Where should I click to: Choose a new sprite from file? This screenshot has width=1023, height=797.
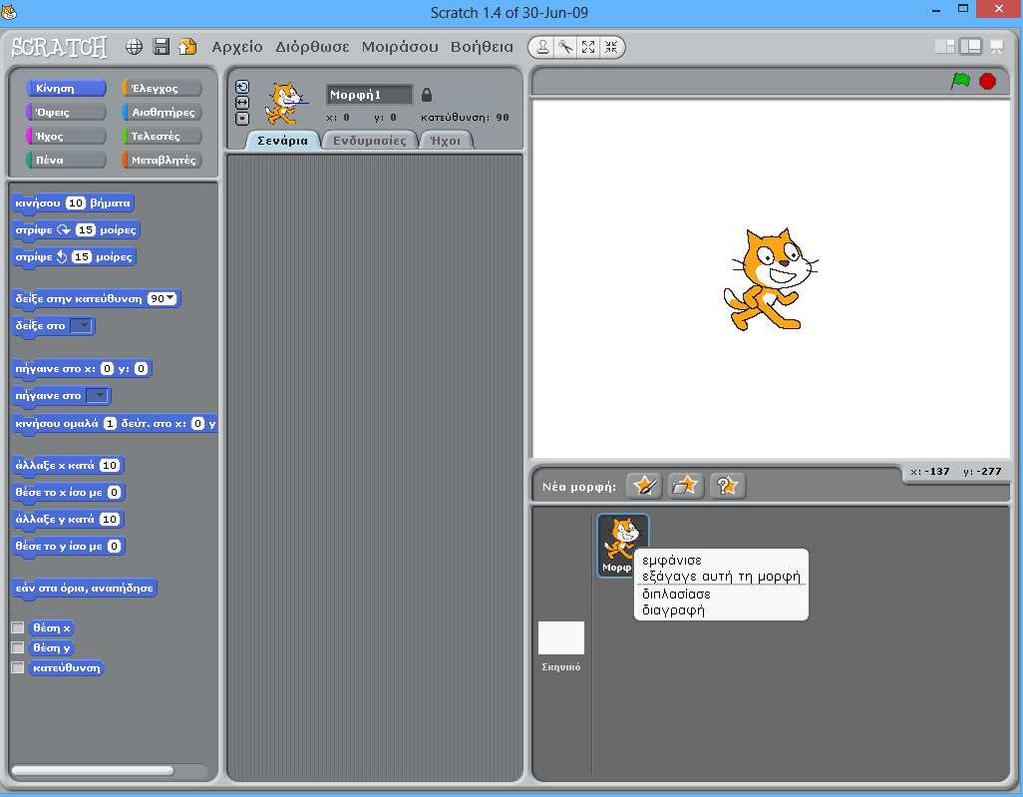coord(686,486)
